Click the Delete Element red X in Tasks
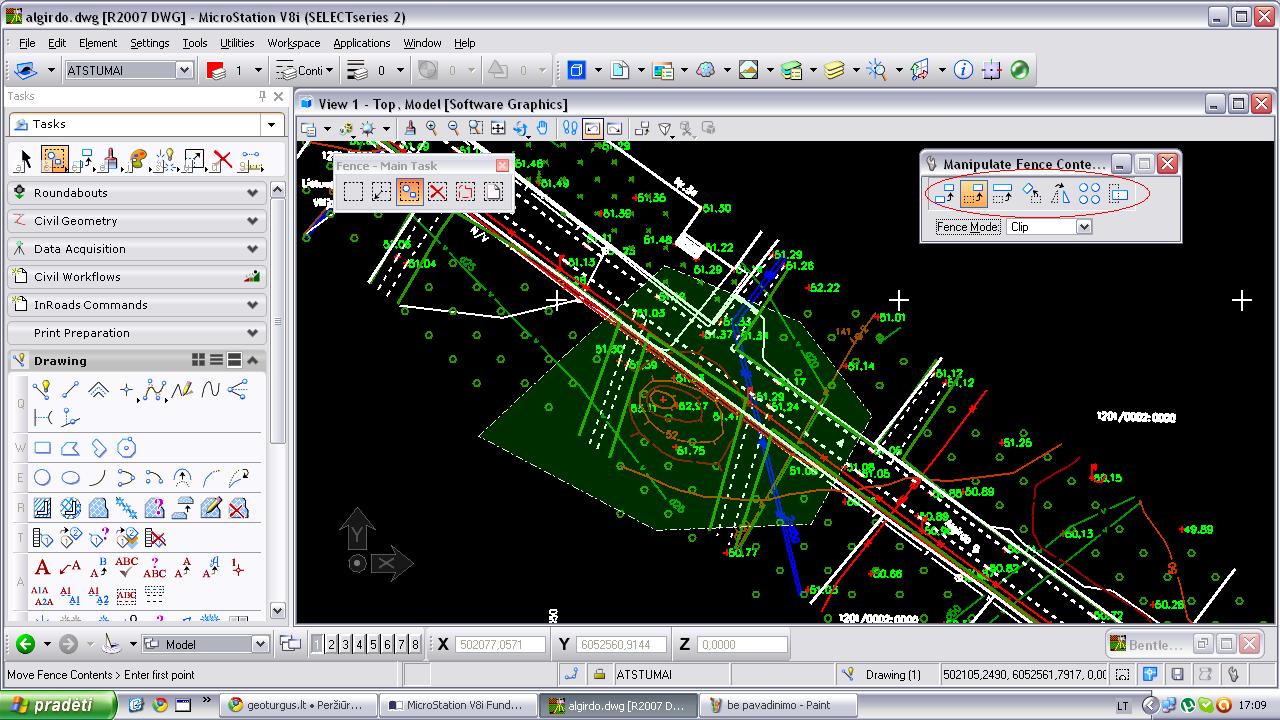 (x=223, y=160)
